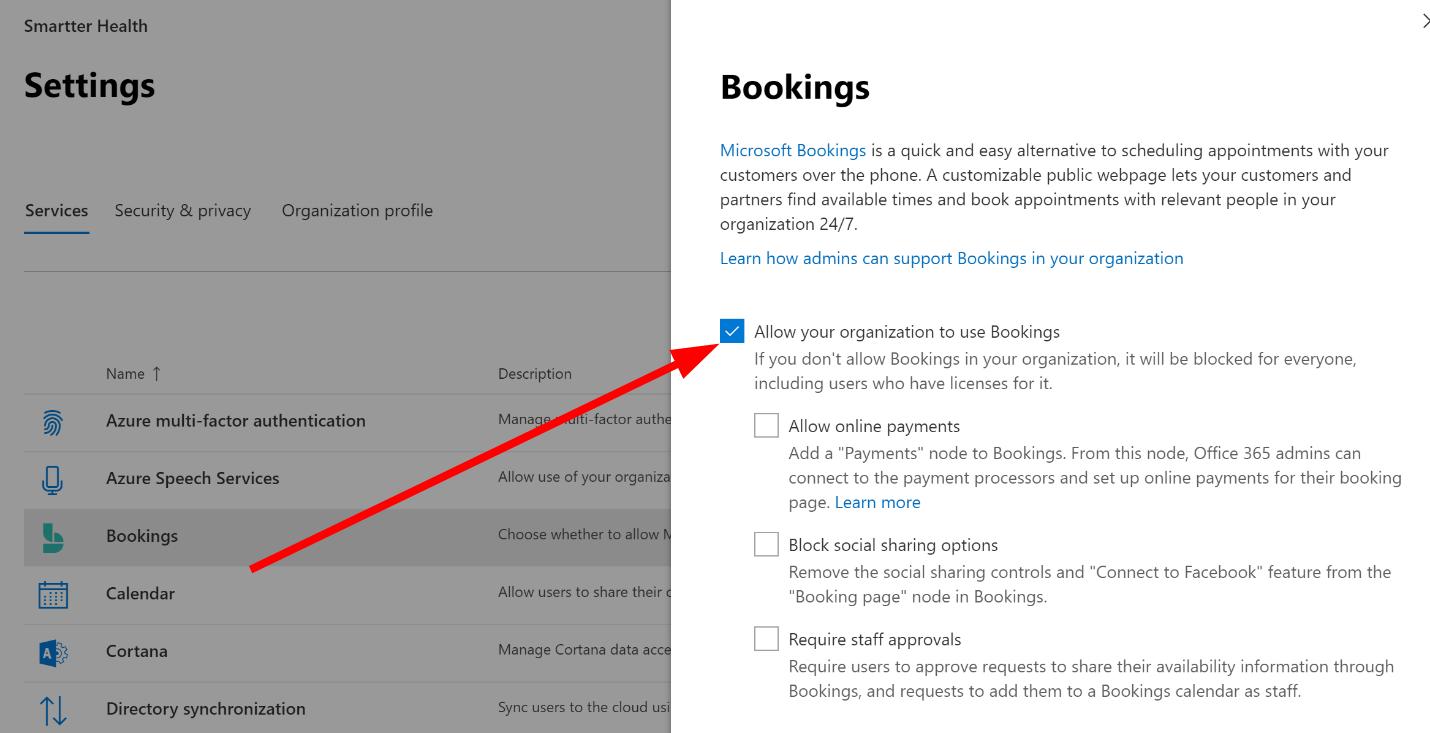Open the Organization profile tab
The width and height of the screenshot is (1430, 733).
point(357,211)
